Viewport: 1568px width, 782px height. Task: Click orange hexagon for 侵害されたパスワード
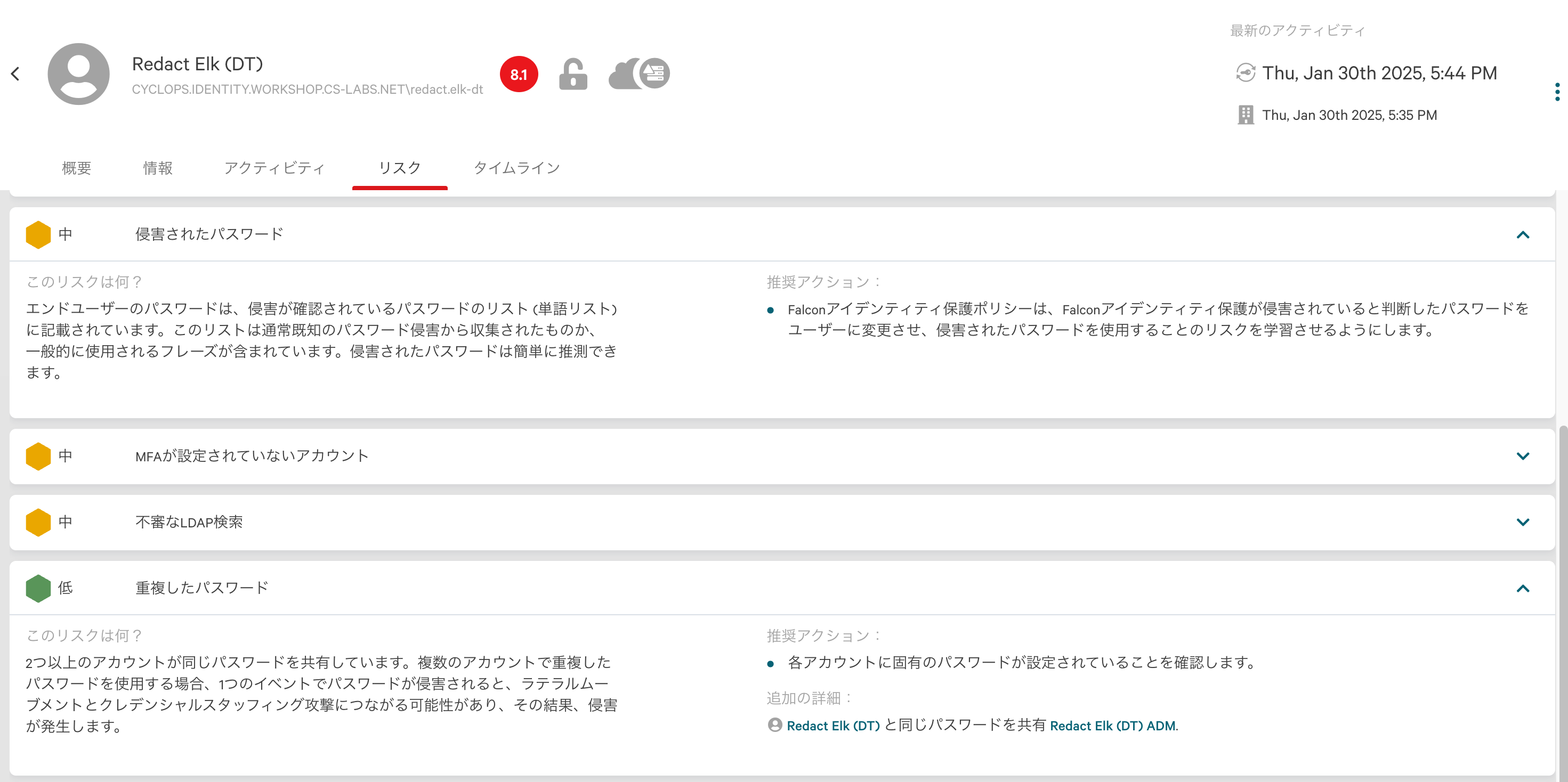[x=38, y=234]
